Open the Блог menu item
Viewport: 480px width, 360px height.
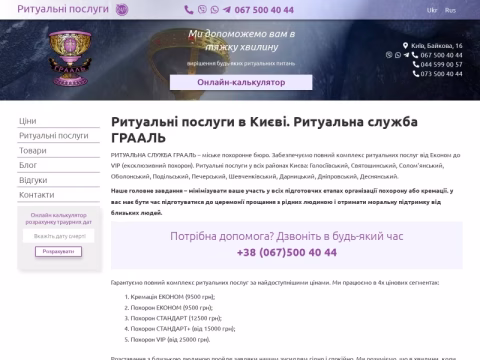[x=58, y=165]
